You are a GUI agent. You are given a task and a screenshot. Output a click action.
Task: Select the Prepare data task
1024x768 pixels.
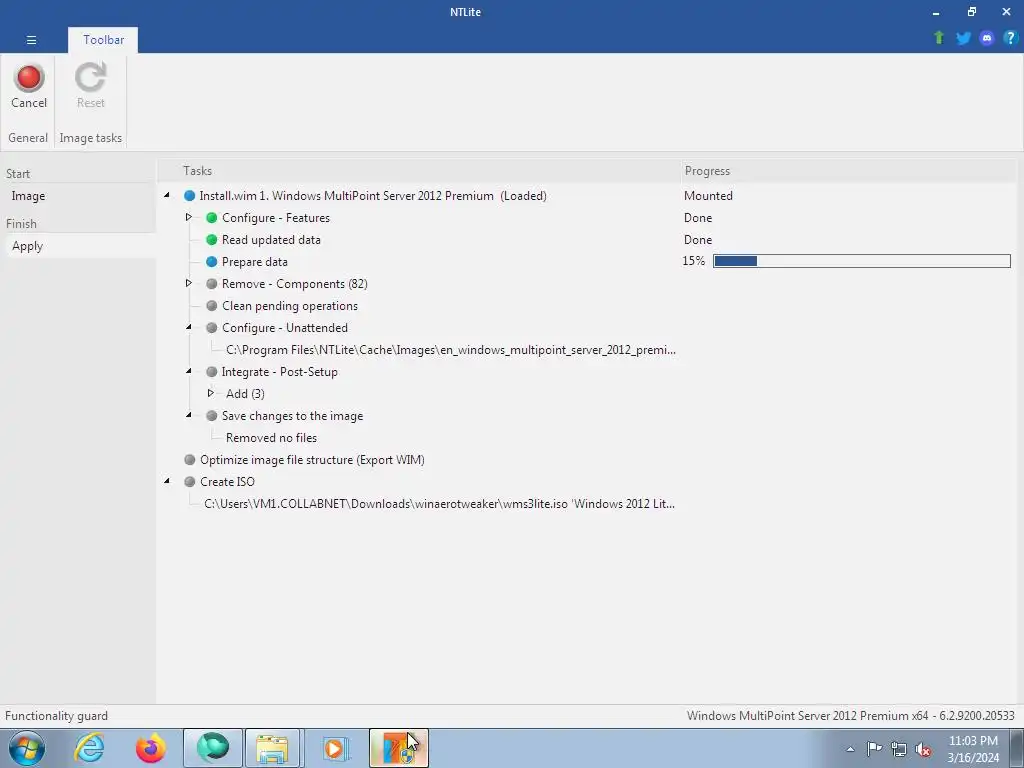click(255, 262)
